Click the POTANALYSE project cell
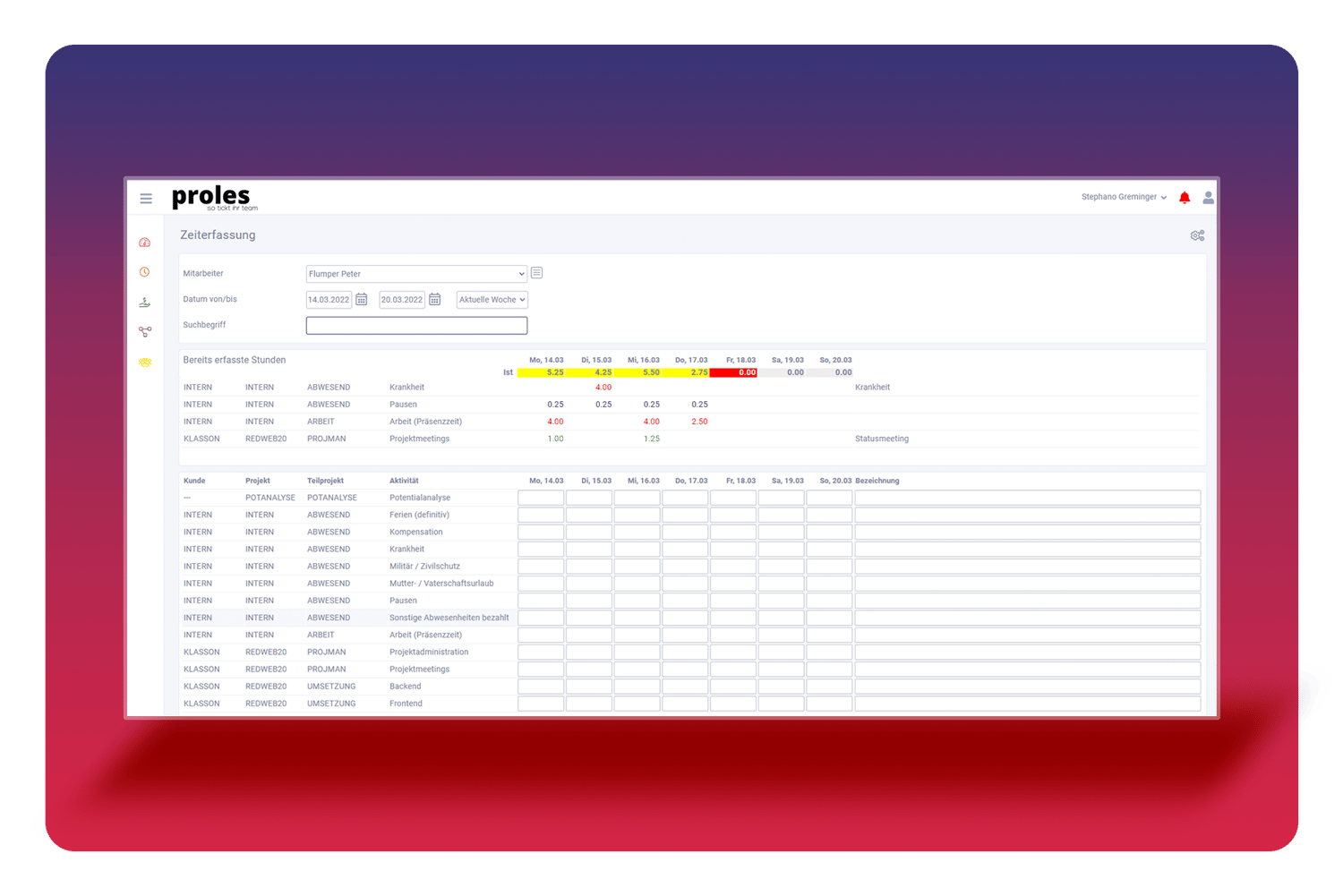 270,498
